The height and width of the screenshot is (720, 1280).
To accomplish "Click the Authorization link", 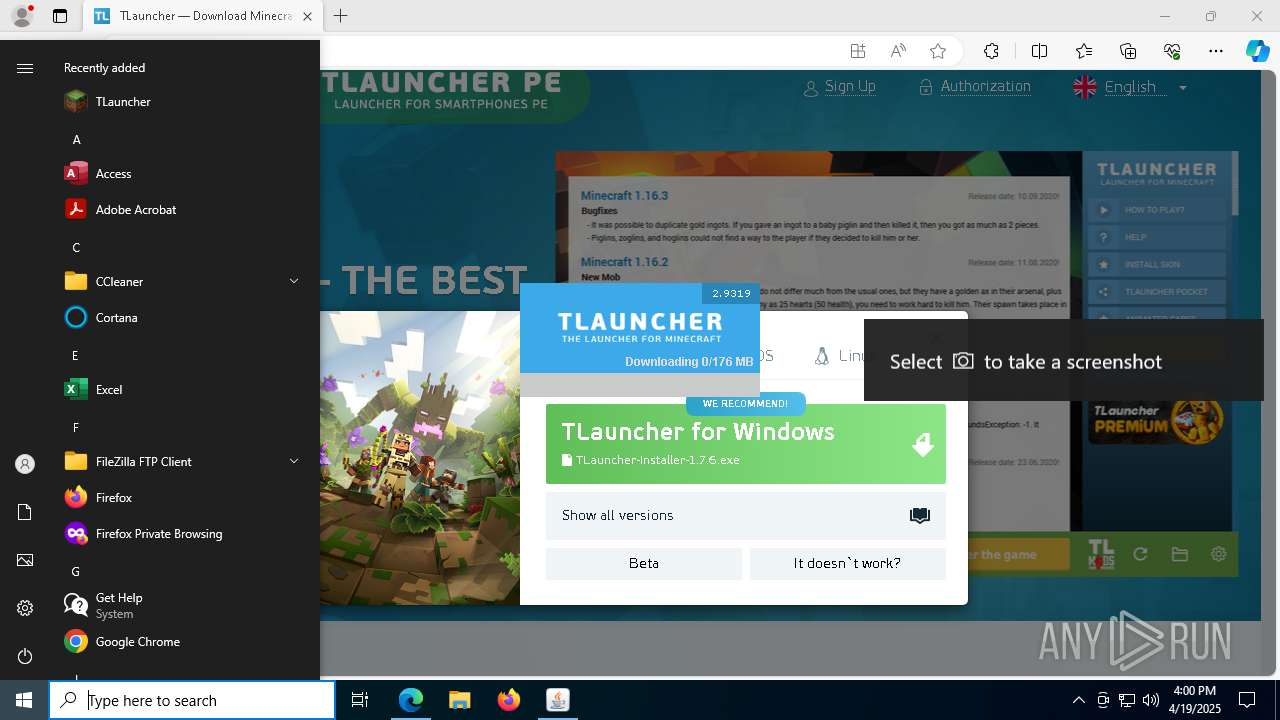I will 985,87.
